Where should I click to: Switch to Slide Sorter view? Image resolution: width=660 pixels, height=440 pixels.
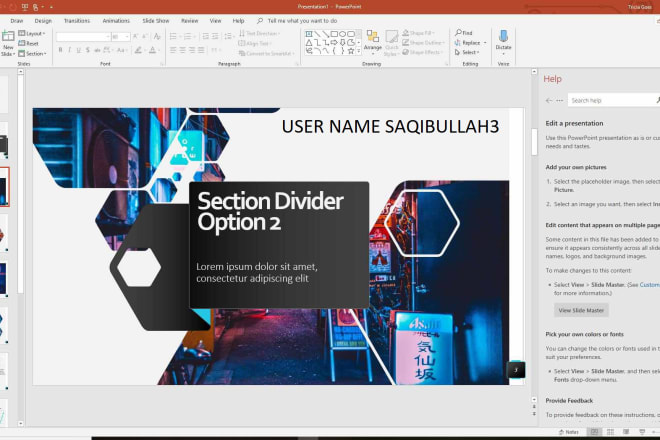pyautogui.click(x=610, y=432)
